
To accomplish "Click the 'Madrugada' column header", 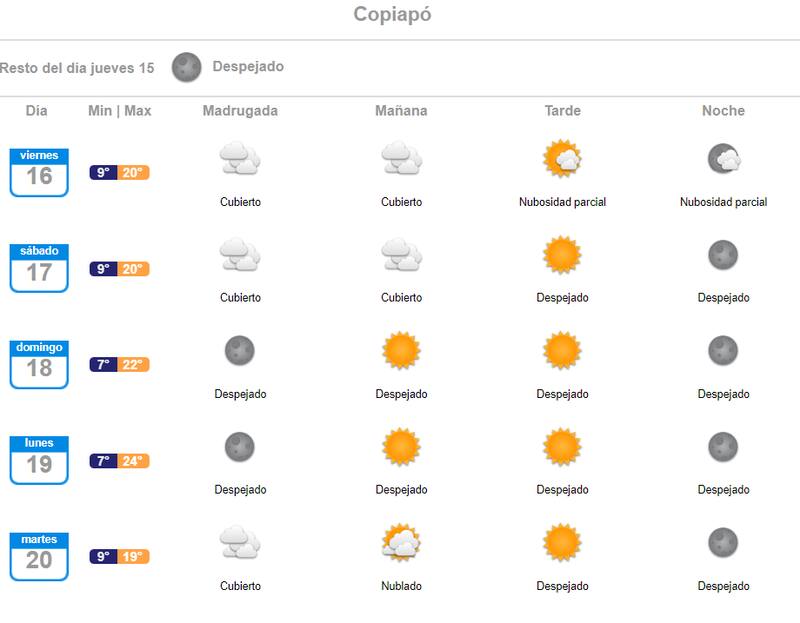I will coord(240,111).
